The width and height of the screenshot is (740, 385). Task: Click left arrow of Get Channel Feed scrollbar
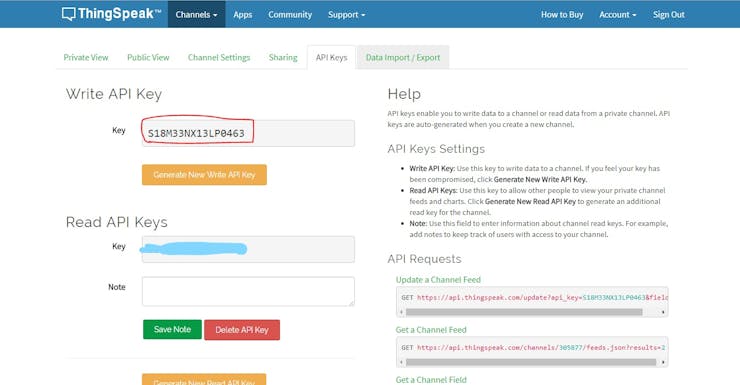[402, 362]
